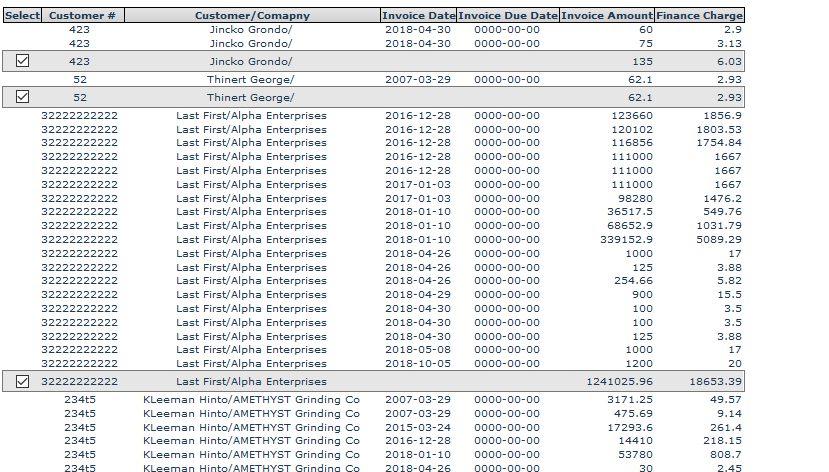Click the Customer/Comapny column header
This screenshot has width=829, height=472.
tap(252, 16)
